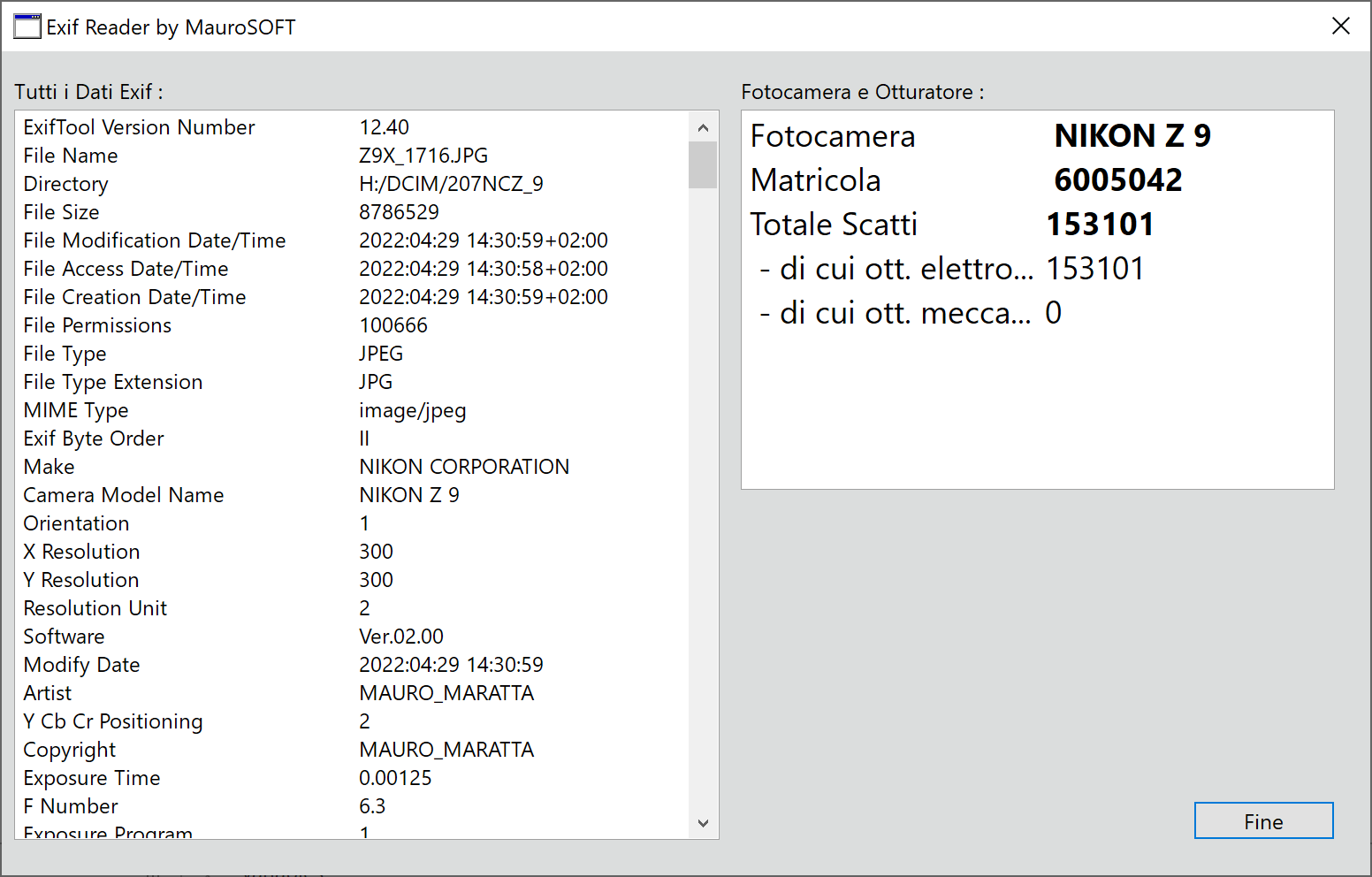Select the Make value NIKON CORPORATION
This screenshot has height=877, width=1372.
click(464, 467)
